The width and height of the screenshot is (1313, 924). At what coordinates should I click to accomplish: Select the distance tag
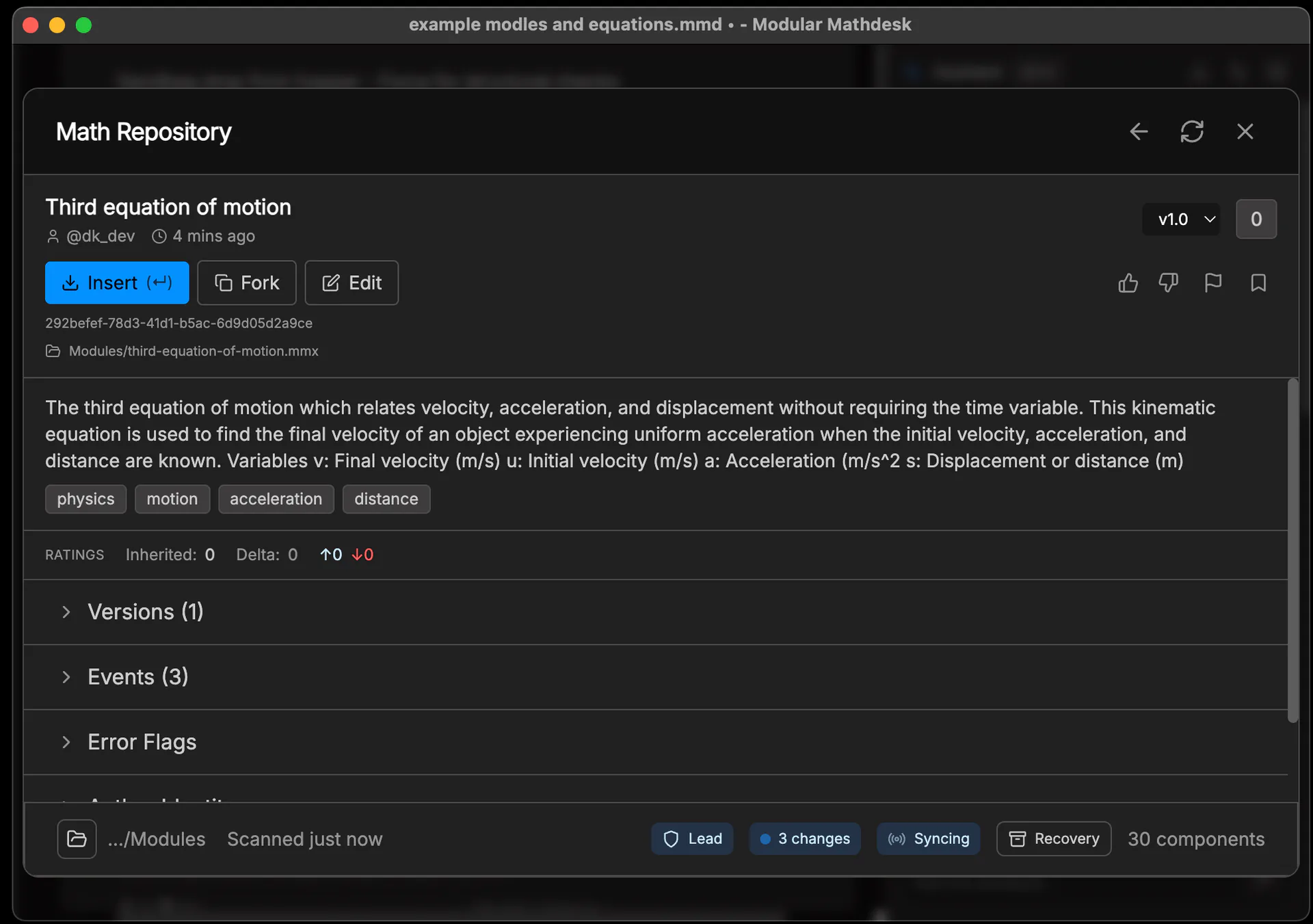[386, 499]
